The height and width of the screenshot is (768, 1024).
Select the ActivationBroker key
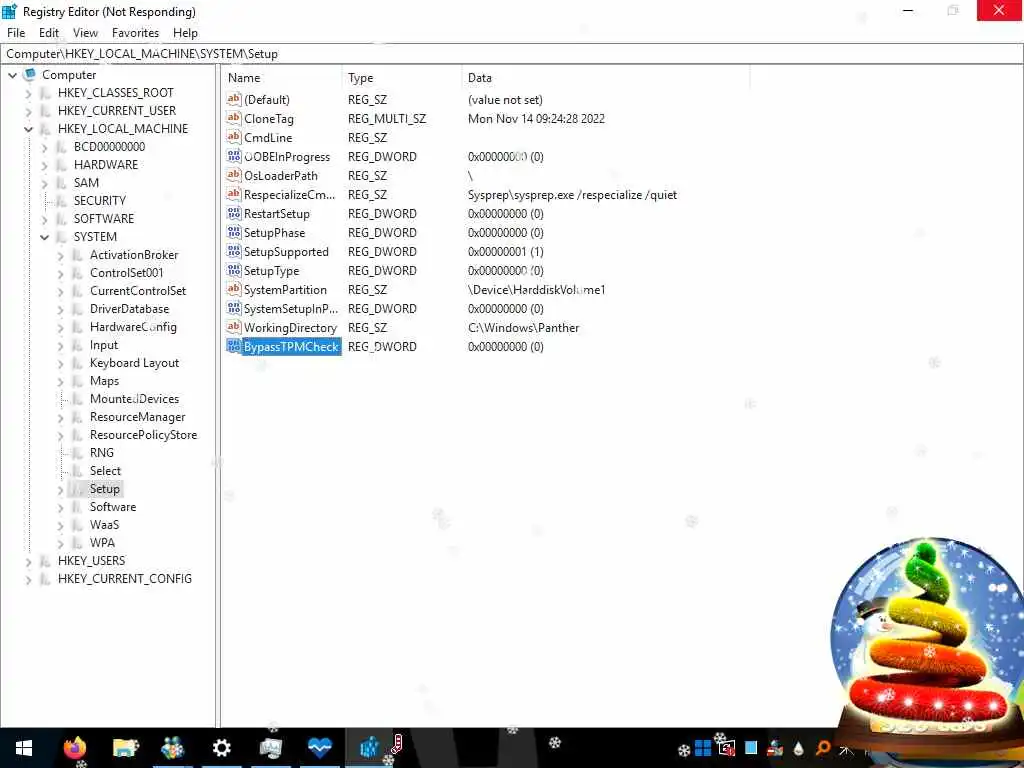pos(134,255)
